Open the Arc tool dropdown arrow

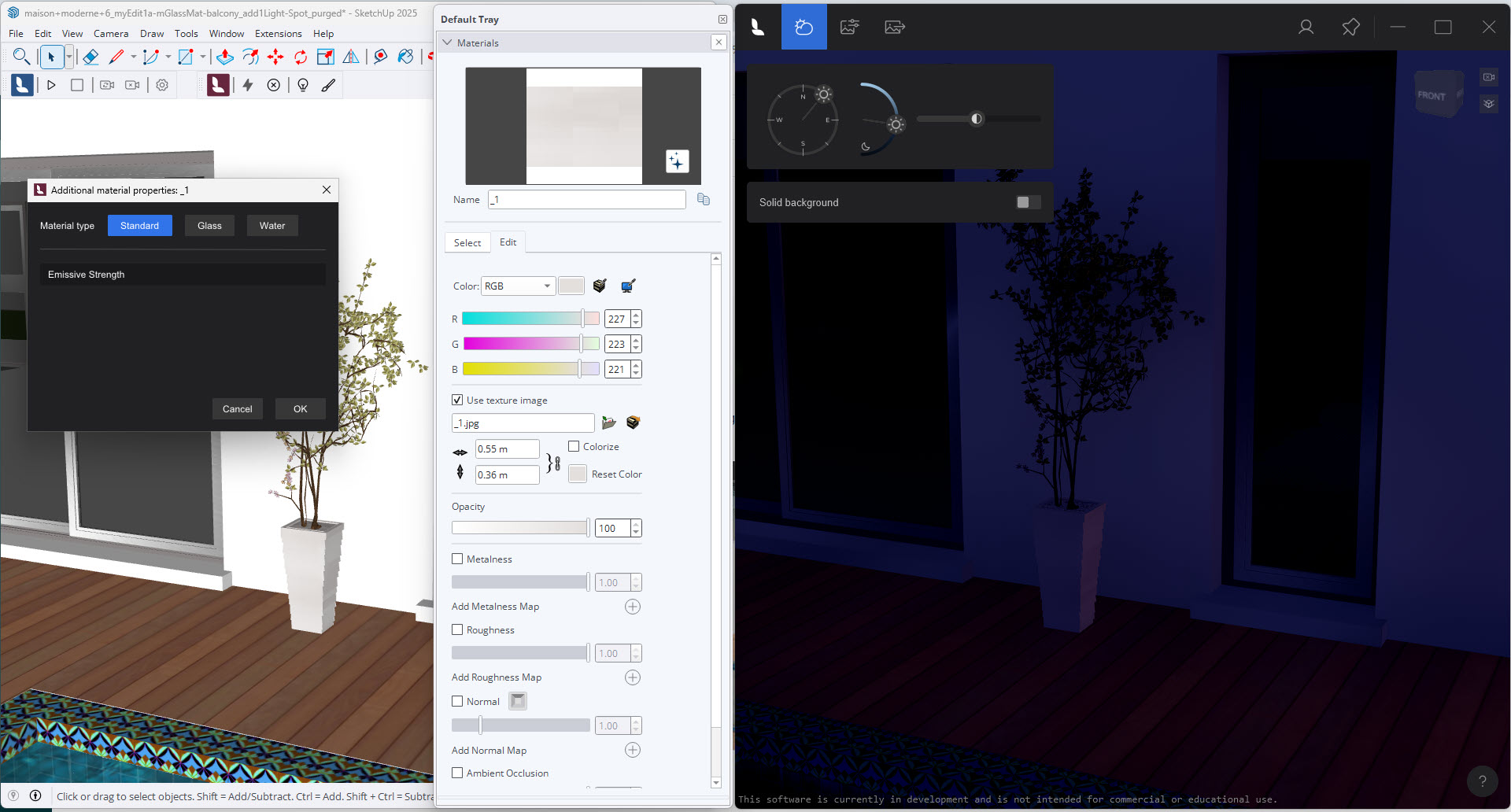pyautogui.click(x=168, y=57)
